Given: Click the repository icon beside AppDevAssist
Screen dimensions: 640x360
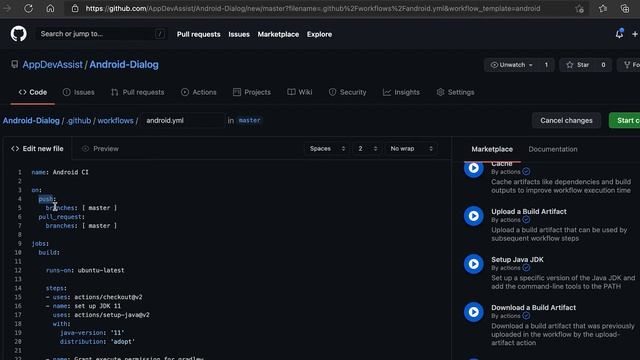Looking at the screenshot, I should (x=15, y=64).
